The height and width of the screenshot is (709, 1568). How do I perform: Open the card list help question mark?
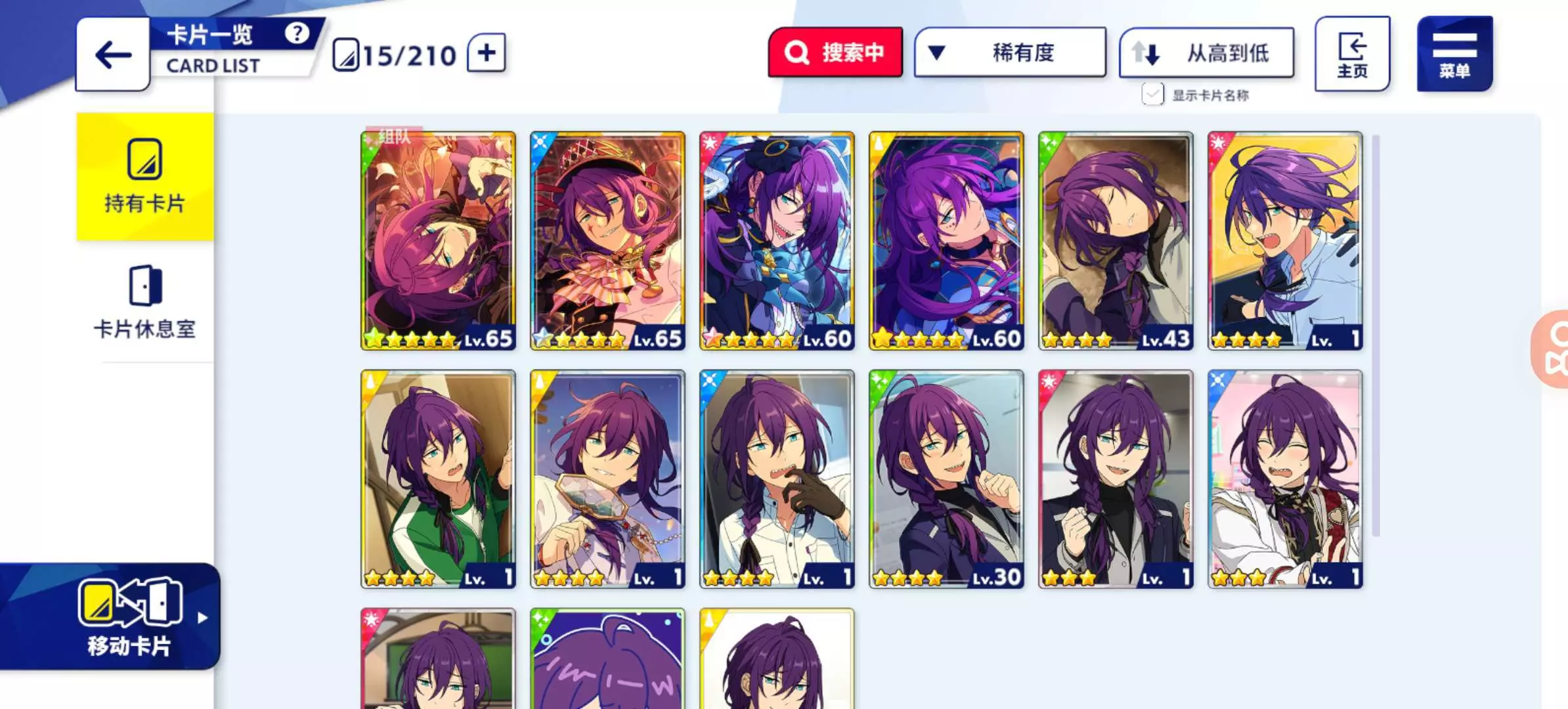[297, 32]
